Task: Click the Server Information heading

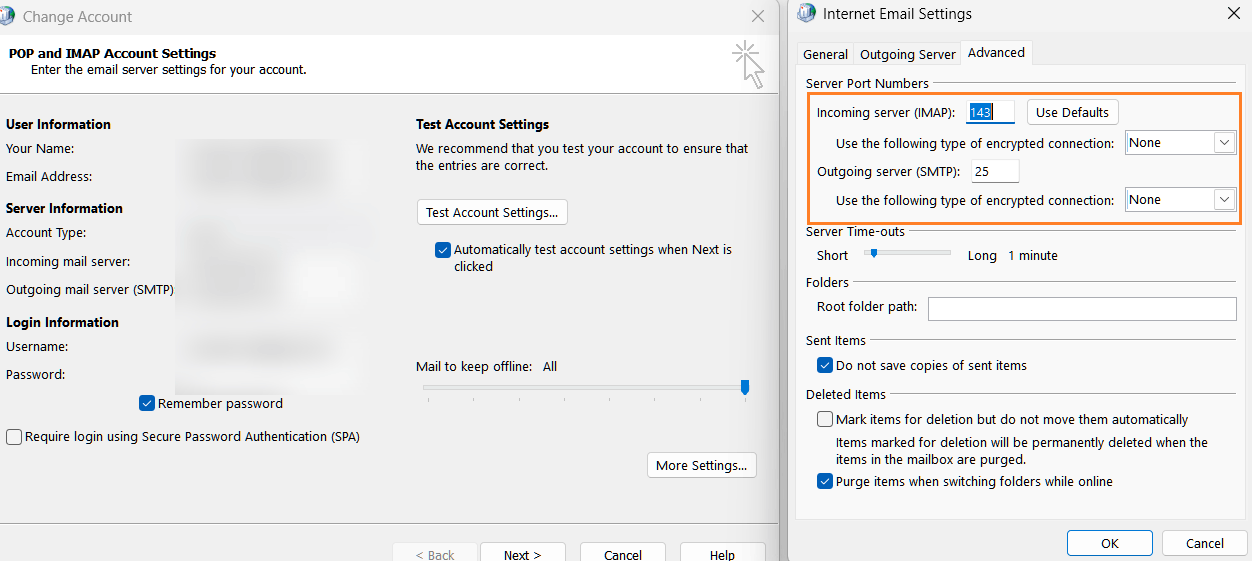Action: (x=64, y=209)
